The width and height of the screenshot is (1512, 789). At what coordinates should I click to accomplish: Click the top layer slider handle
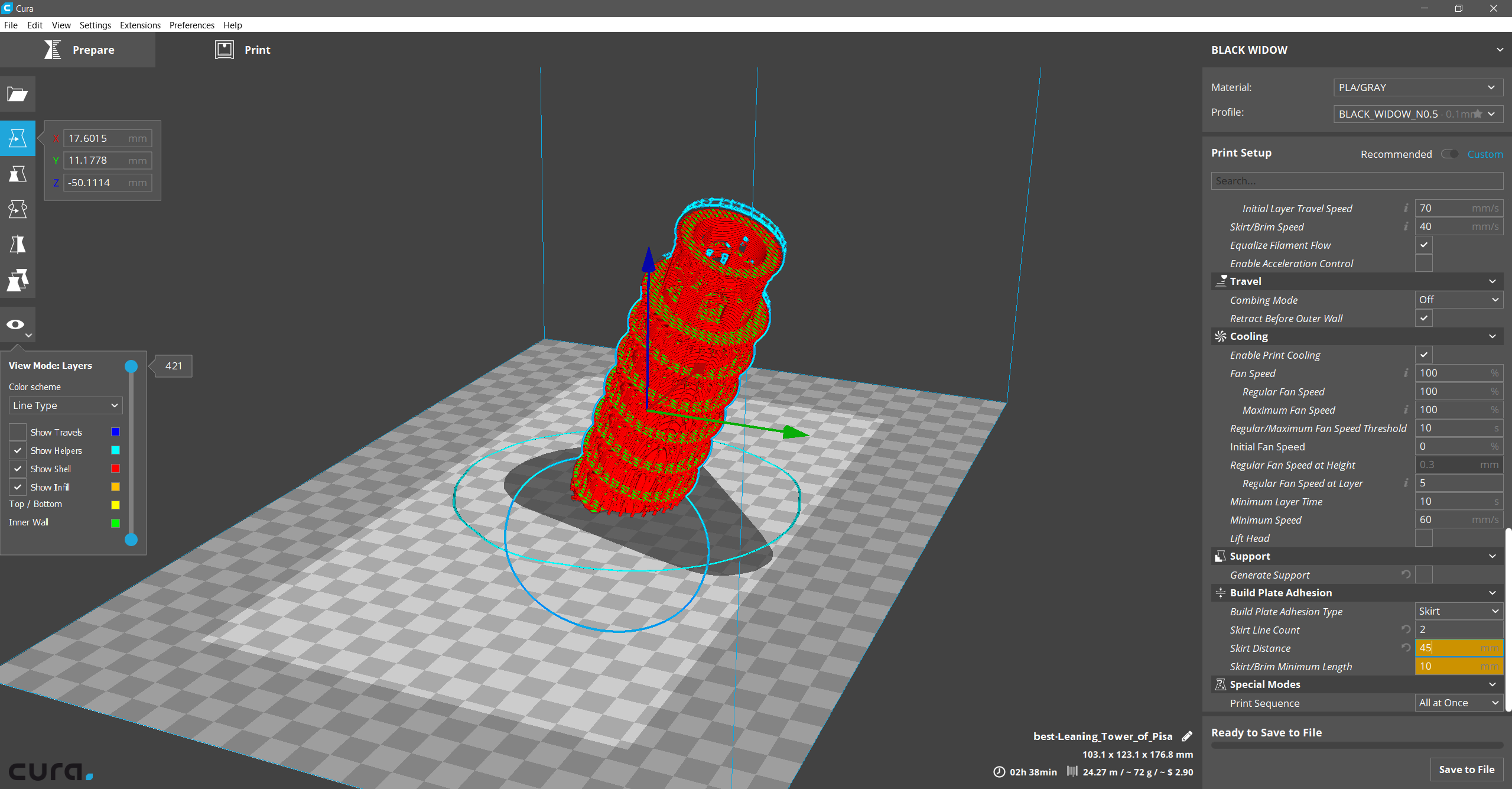click(x=131, y=366)
